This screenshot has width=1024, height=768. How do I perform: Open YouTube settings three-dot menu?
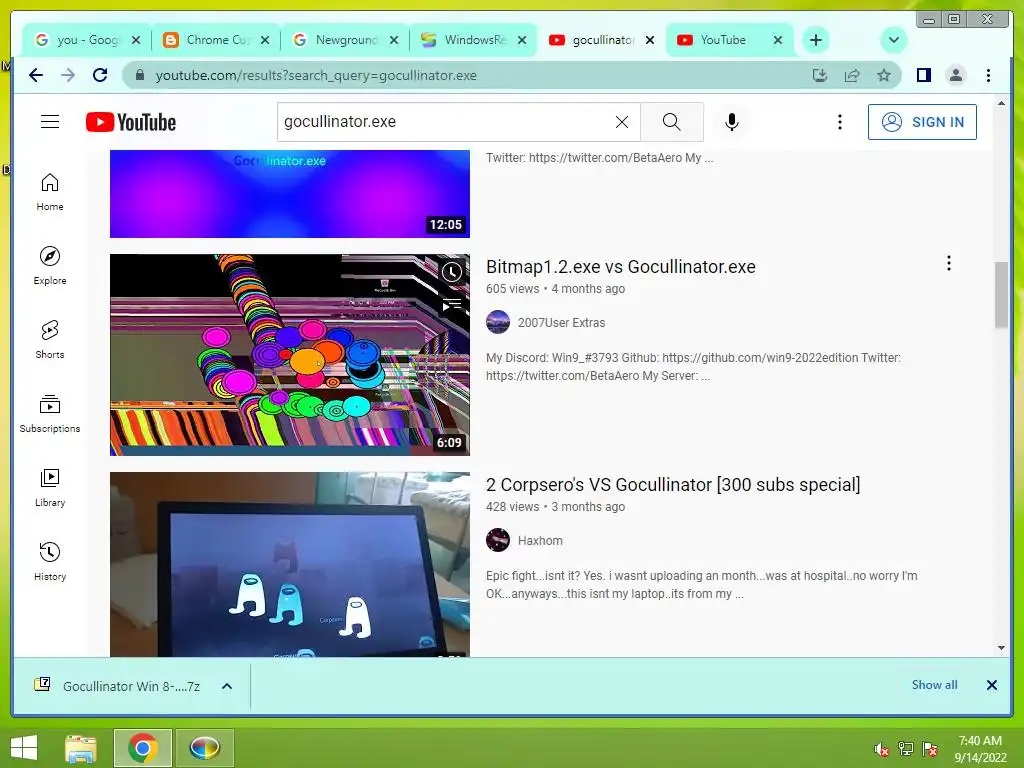pyautogui.click(x=839, y=122)
